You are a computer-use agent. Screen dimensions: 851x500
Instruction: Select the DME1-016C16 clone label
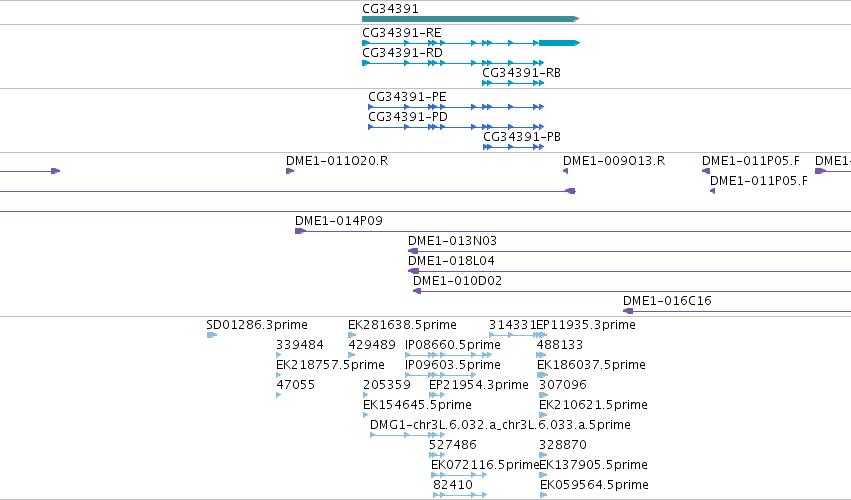click(667, 301)
